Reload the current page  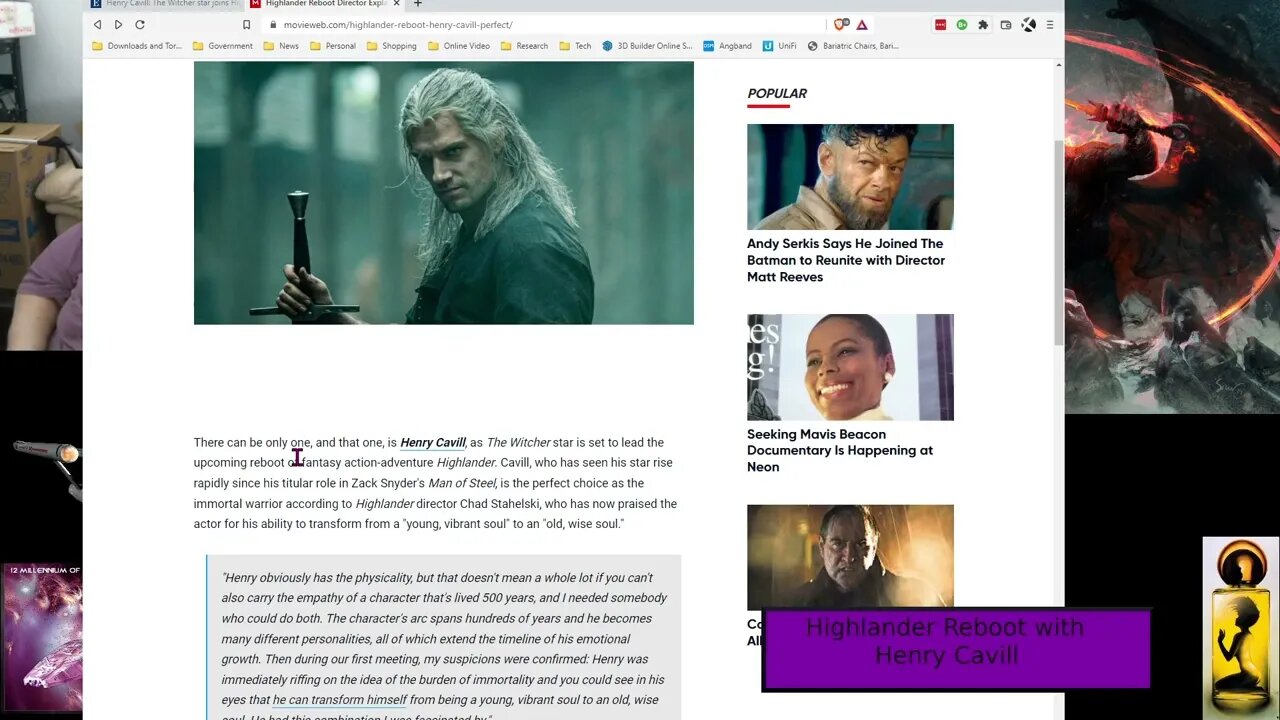[x=140, y=24]
